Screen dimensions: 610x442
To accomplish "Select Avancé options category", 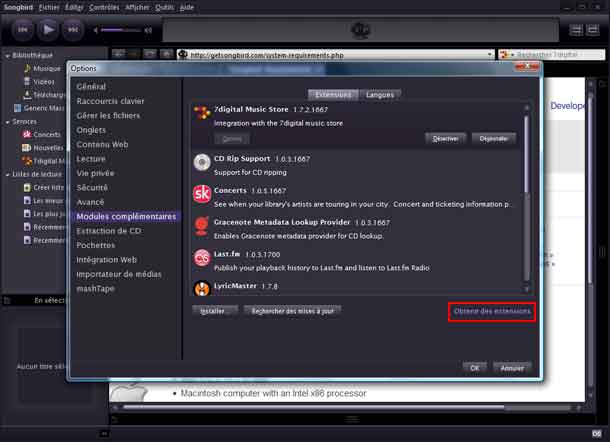I will 90,202.
